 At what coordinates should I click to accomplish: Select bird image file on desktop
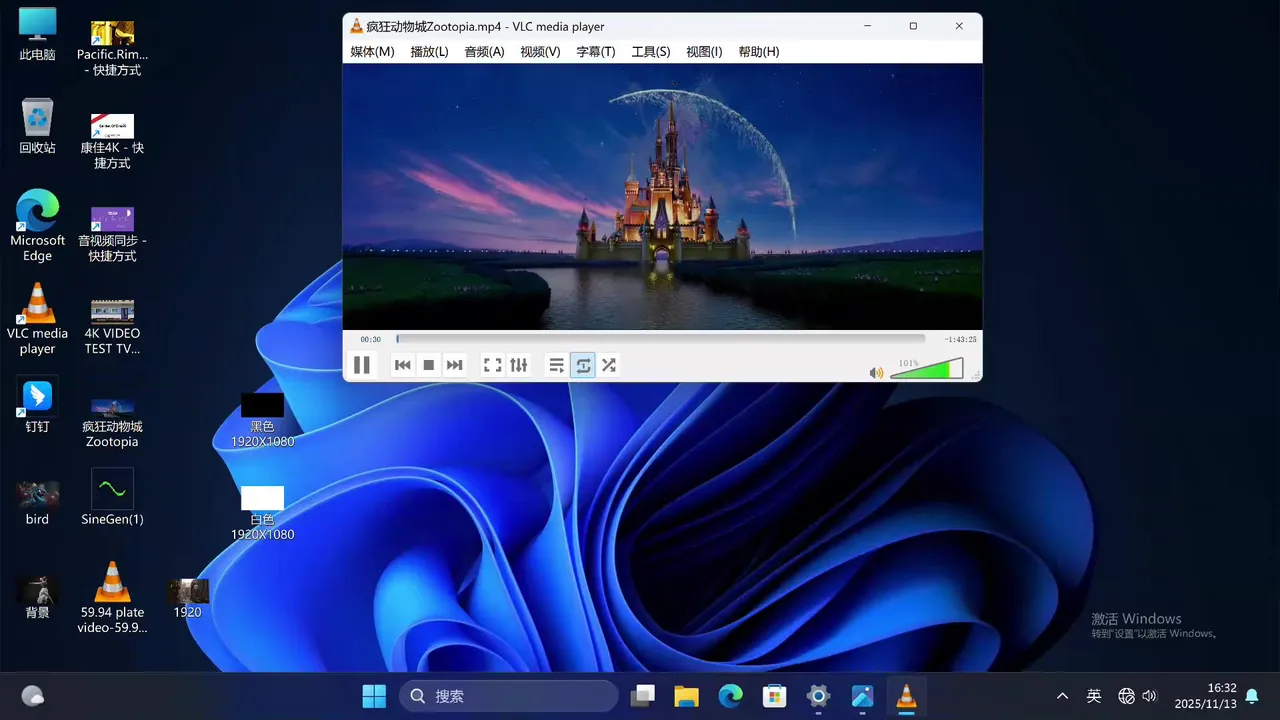pyautogui.click(x=37, y=503)
